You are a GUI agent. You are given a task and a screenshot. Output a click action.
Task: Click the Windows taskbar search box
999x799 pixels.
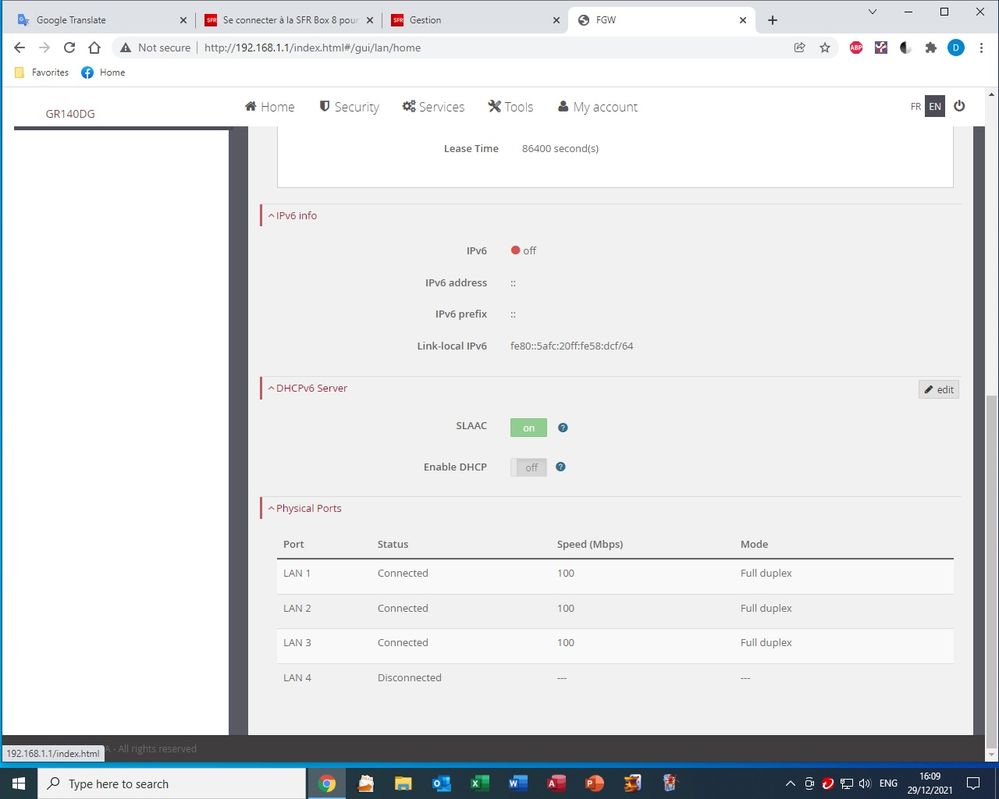(170, 783)
